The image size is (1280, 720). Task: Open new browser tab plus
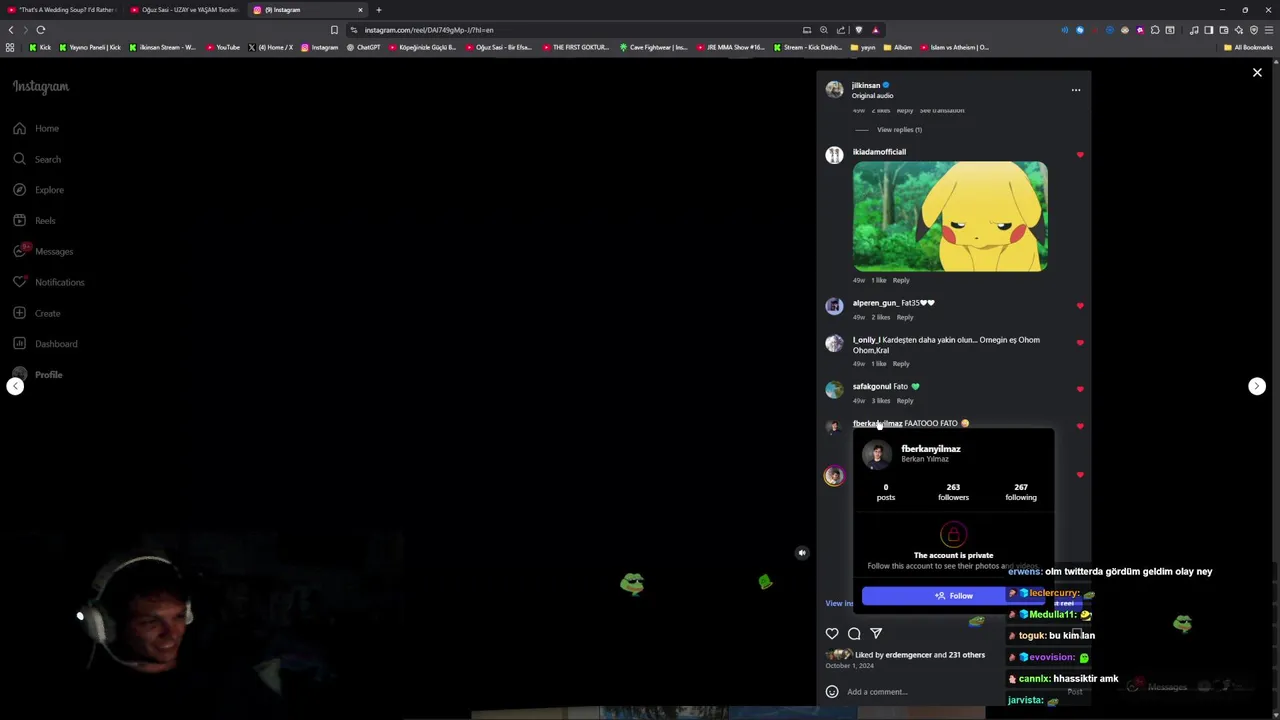379,10
